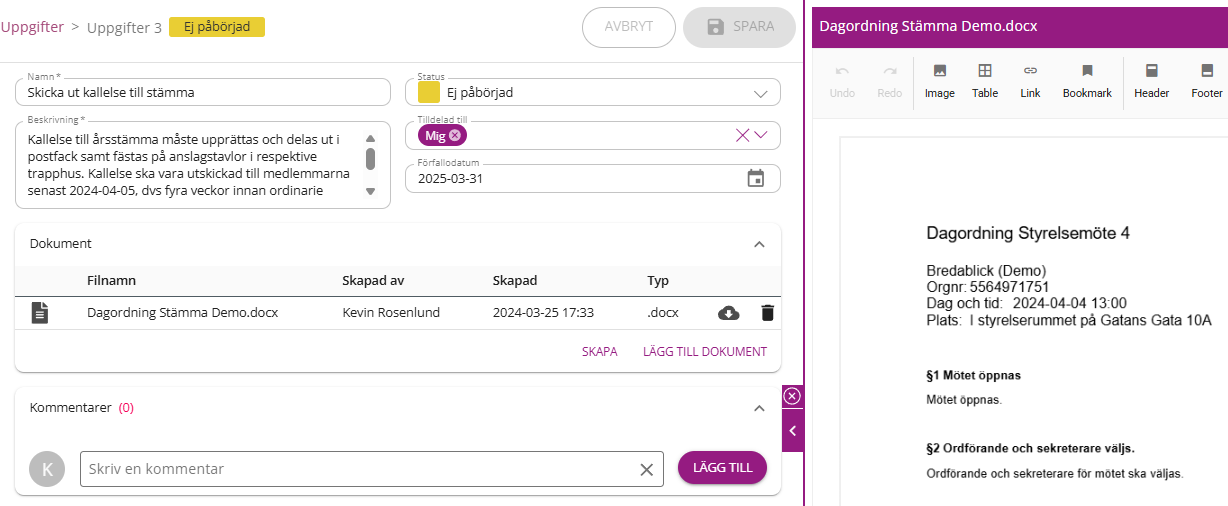Expand the Tilldelad till dropdown arrow
1228x506 pixels.
761,135
